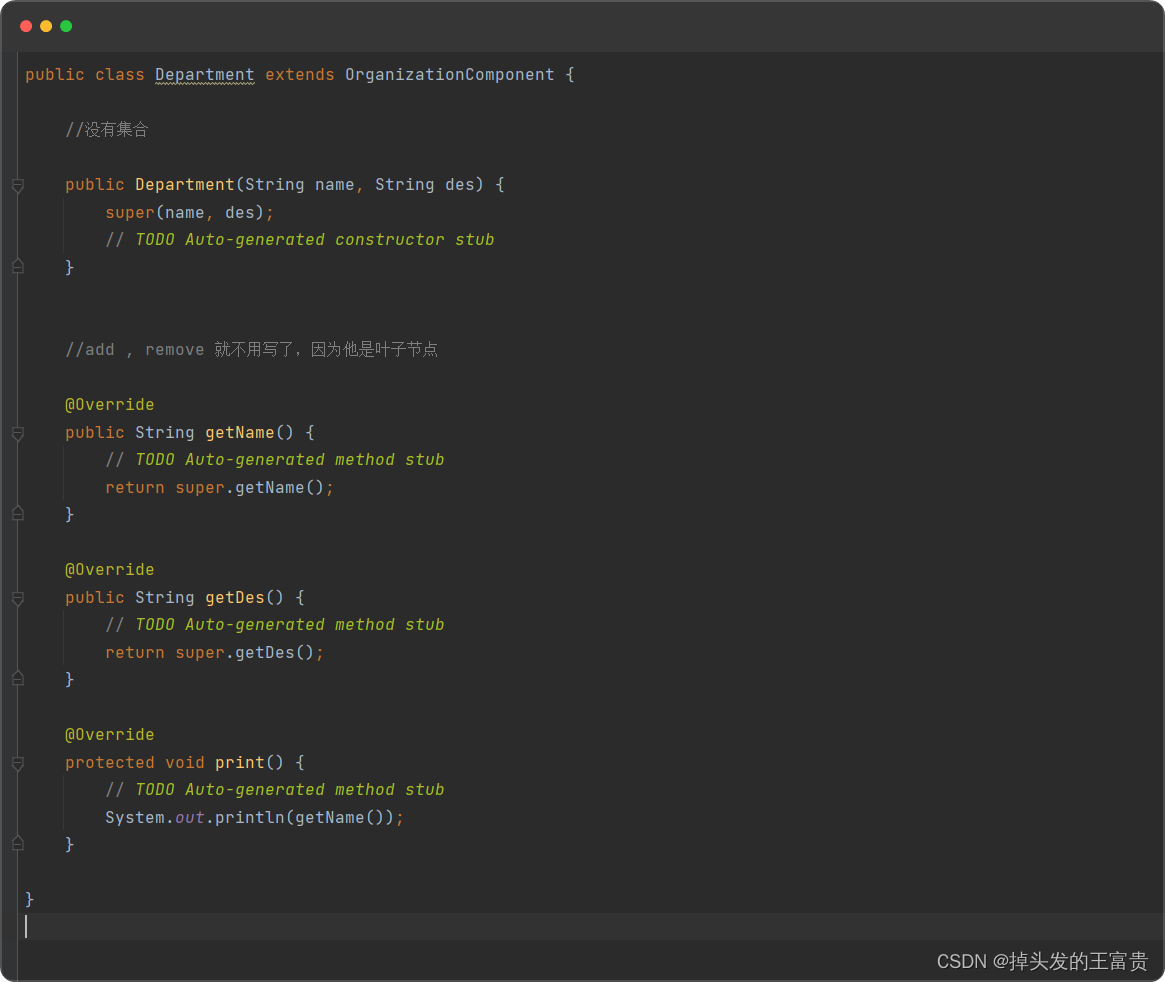The height and width of the screenshot is (982, 1165).
Task: Click the TODO comment inside print method
Action: (x=274, y=790)
